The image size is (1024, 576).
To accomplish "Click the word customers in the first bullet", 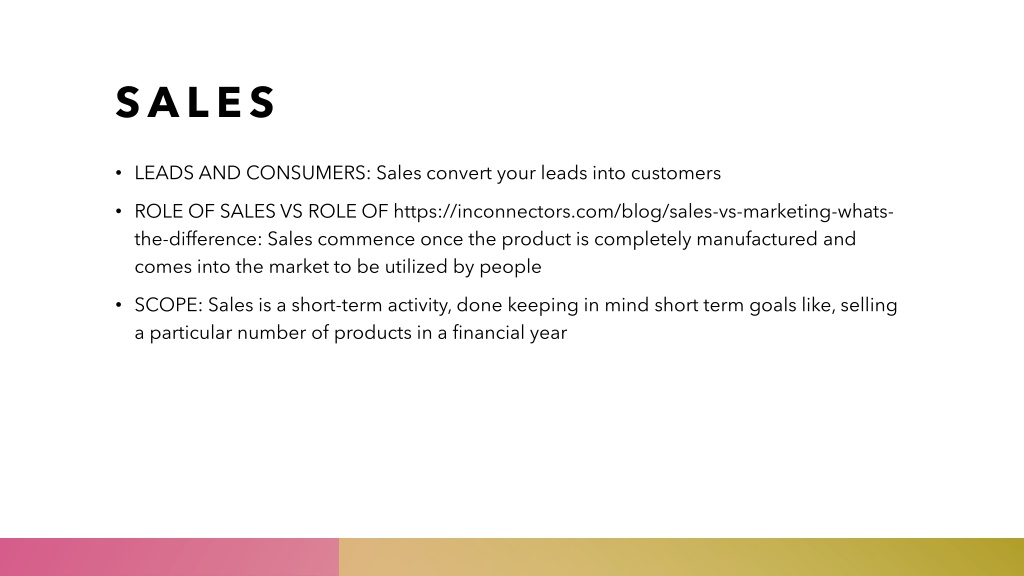I will [676, 173].
